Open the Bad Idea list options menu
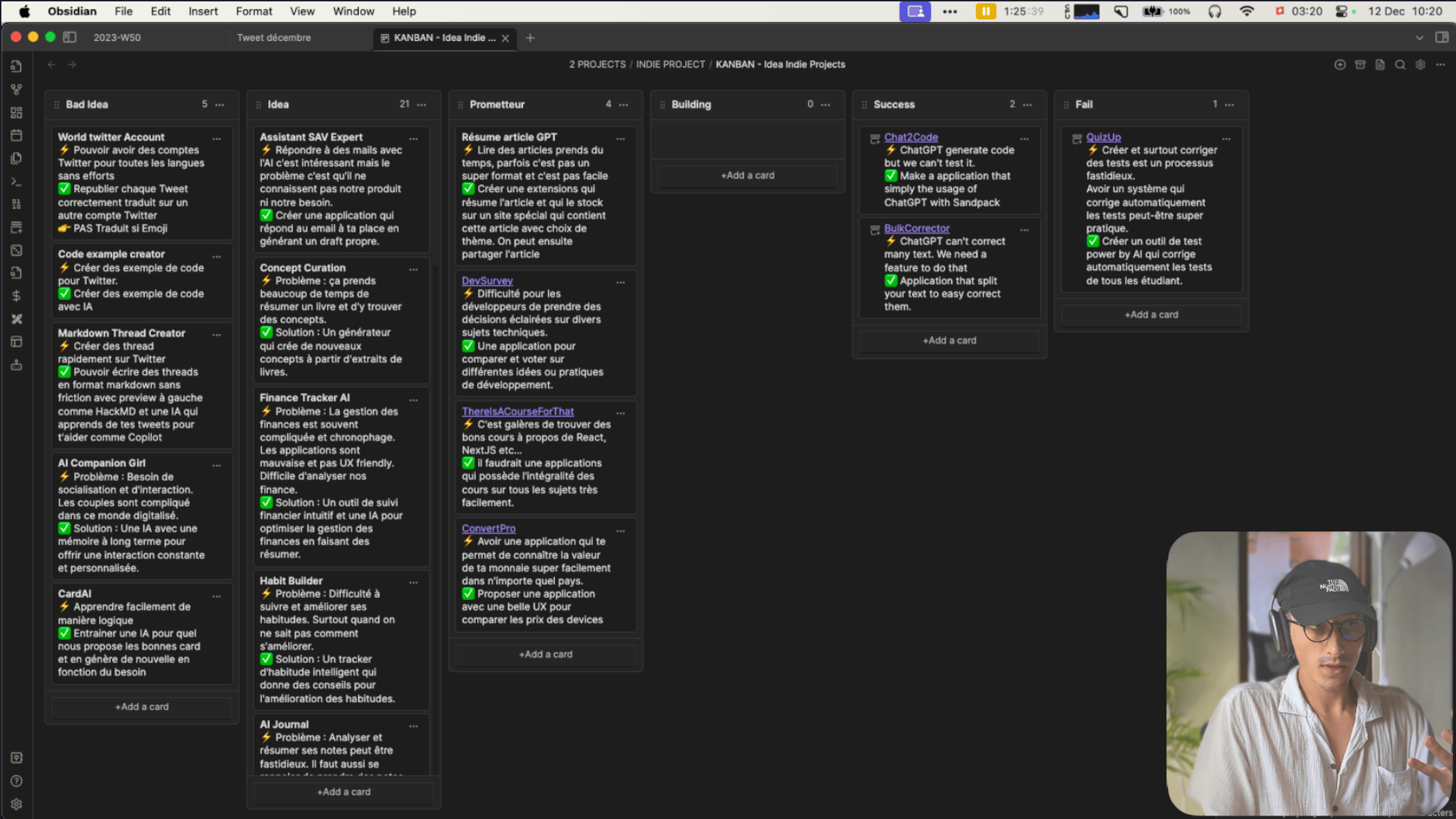 point(220,105)
